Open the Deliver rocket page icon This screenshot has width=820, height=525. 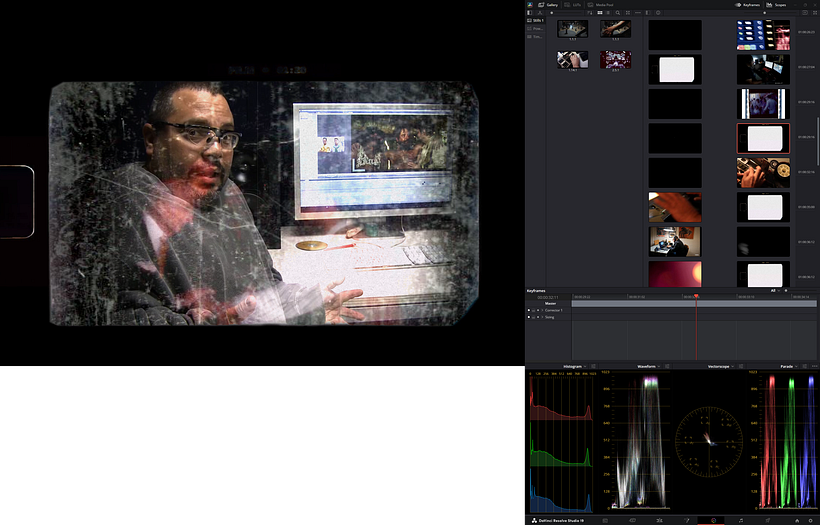coord(766,520)
